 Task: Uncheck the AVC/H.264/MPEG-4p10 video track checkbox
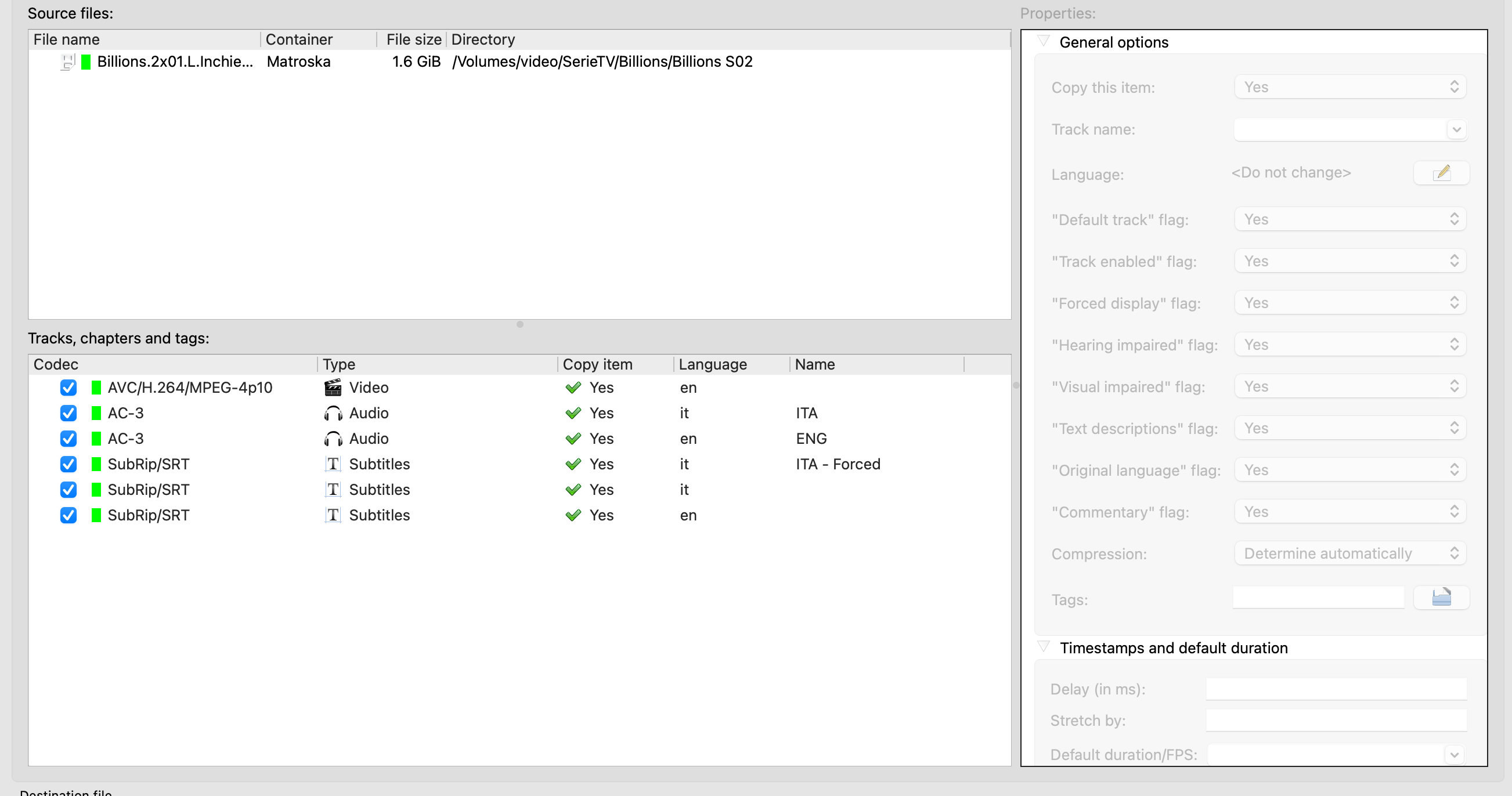[68, 388]
